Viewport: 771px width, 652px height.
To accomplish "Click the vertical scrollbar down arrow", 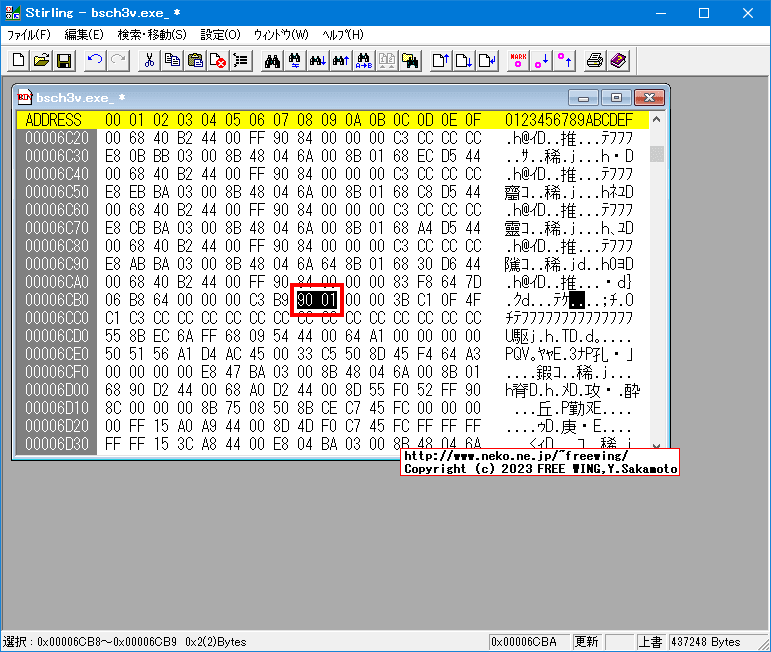I will (657, 446).
